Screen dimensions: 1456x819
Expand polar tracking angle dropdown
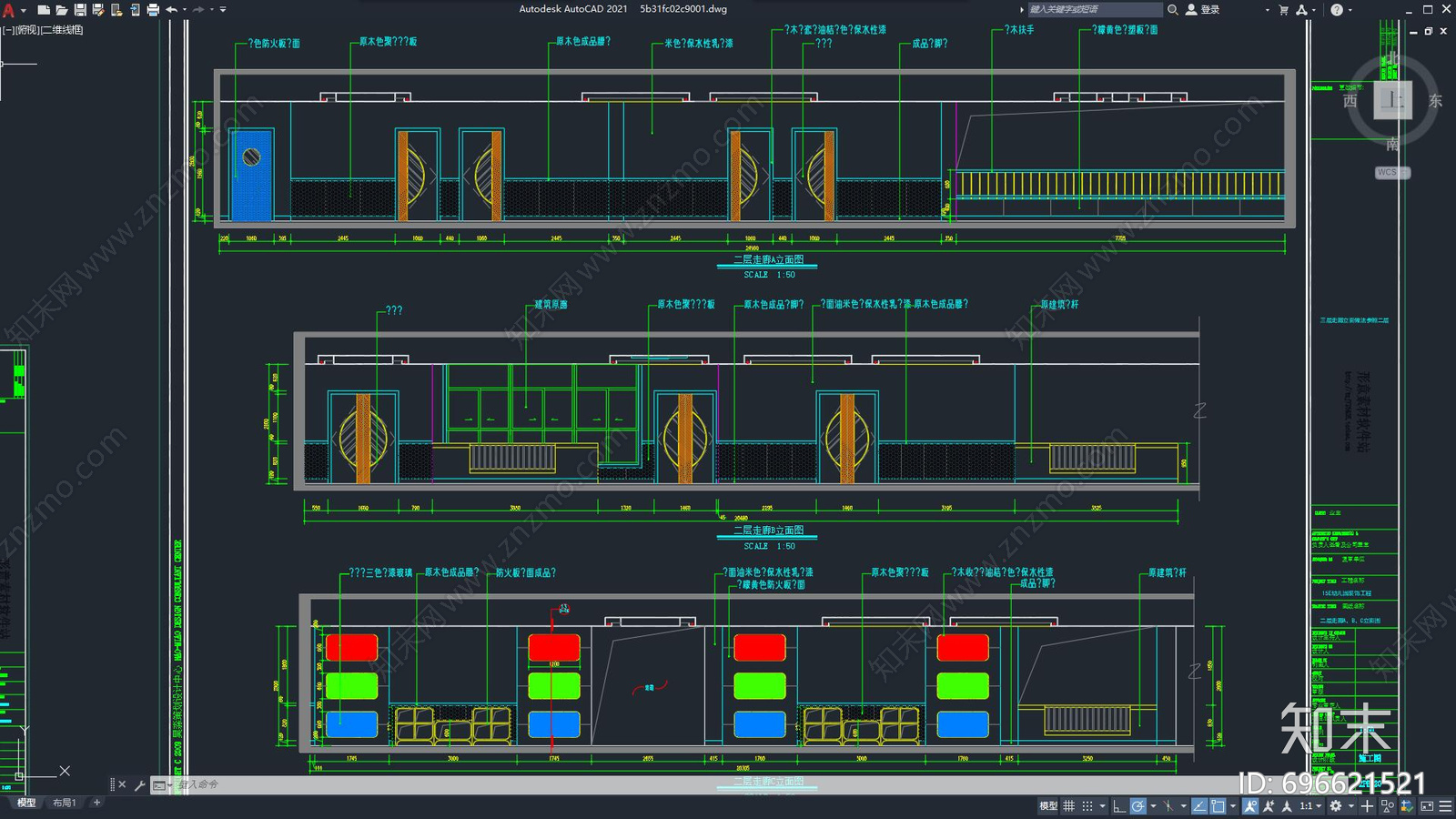[x=1153, y=806]
